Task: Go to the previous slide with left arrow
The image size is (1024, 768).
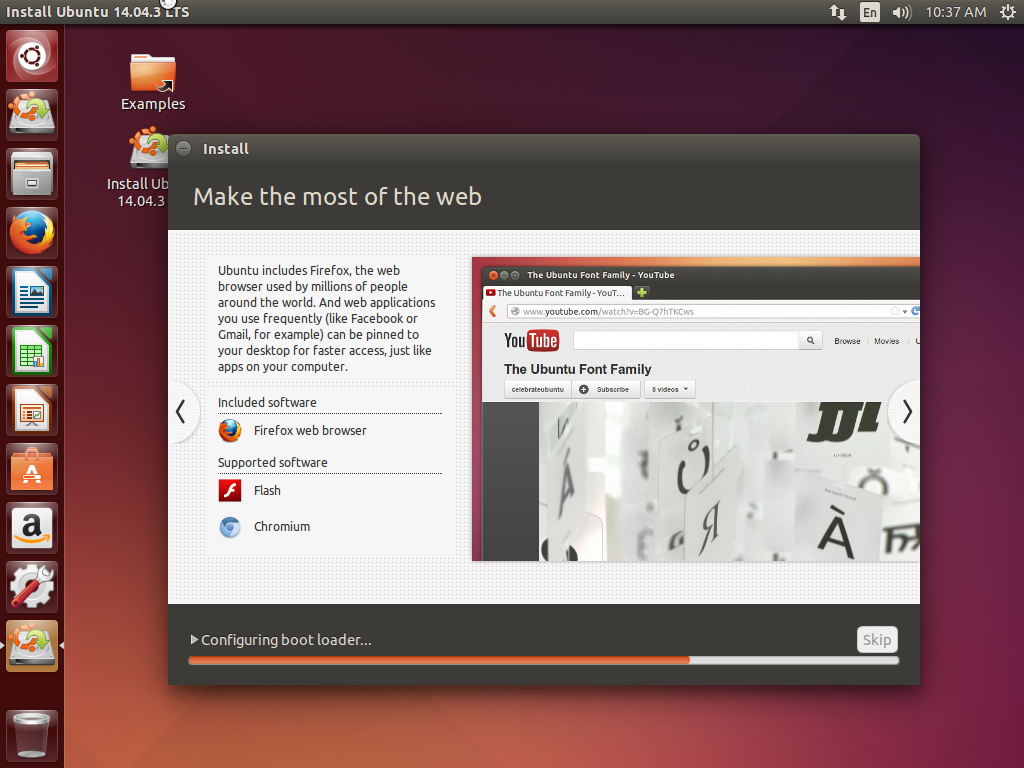Action: click(x=181, y=412)
